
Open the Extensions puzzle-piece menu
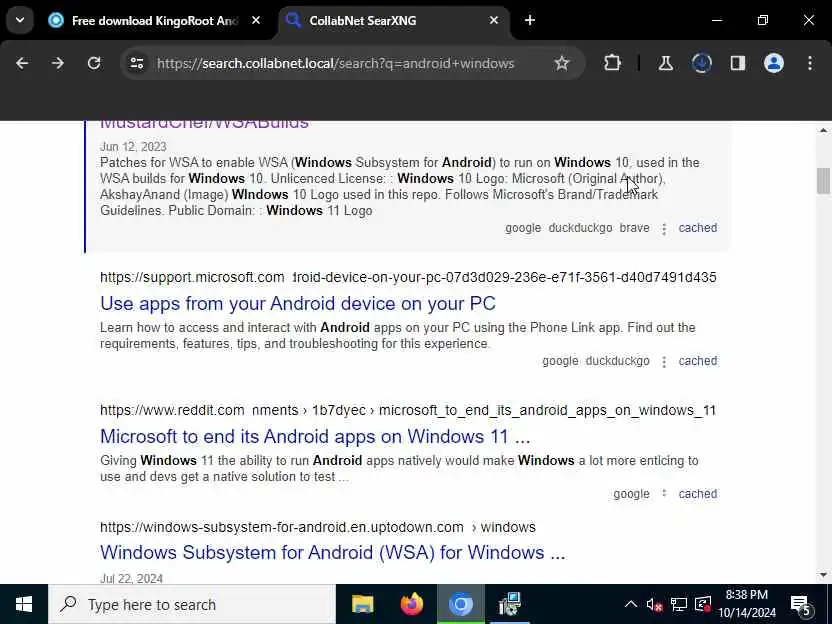pos(612,63)
